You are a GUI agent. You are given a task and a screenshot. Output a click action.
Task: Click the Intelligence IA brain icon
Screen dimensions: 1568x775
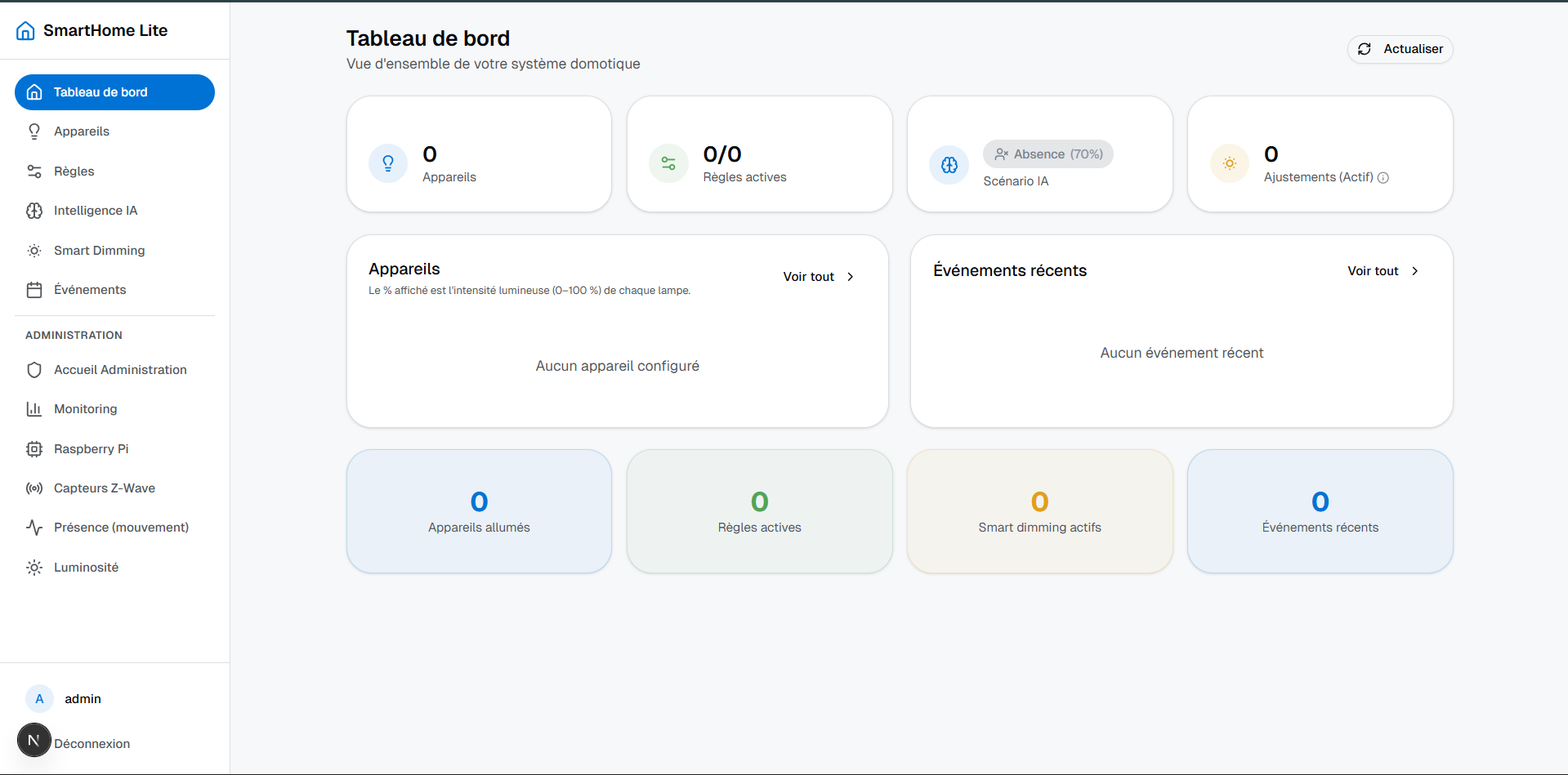pos(34,210)
